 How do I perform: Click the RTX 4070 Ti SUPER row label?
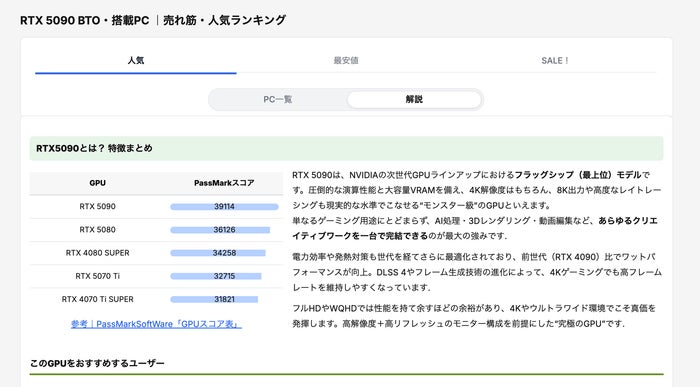(x=97, y=300)
